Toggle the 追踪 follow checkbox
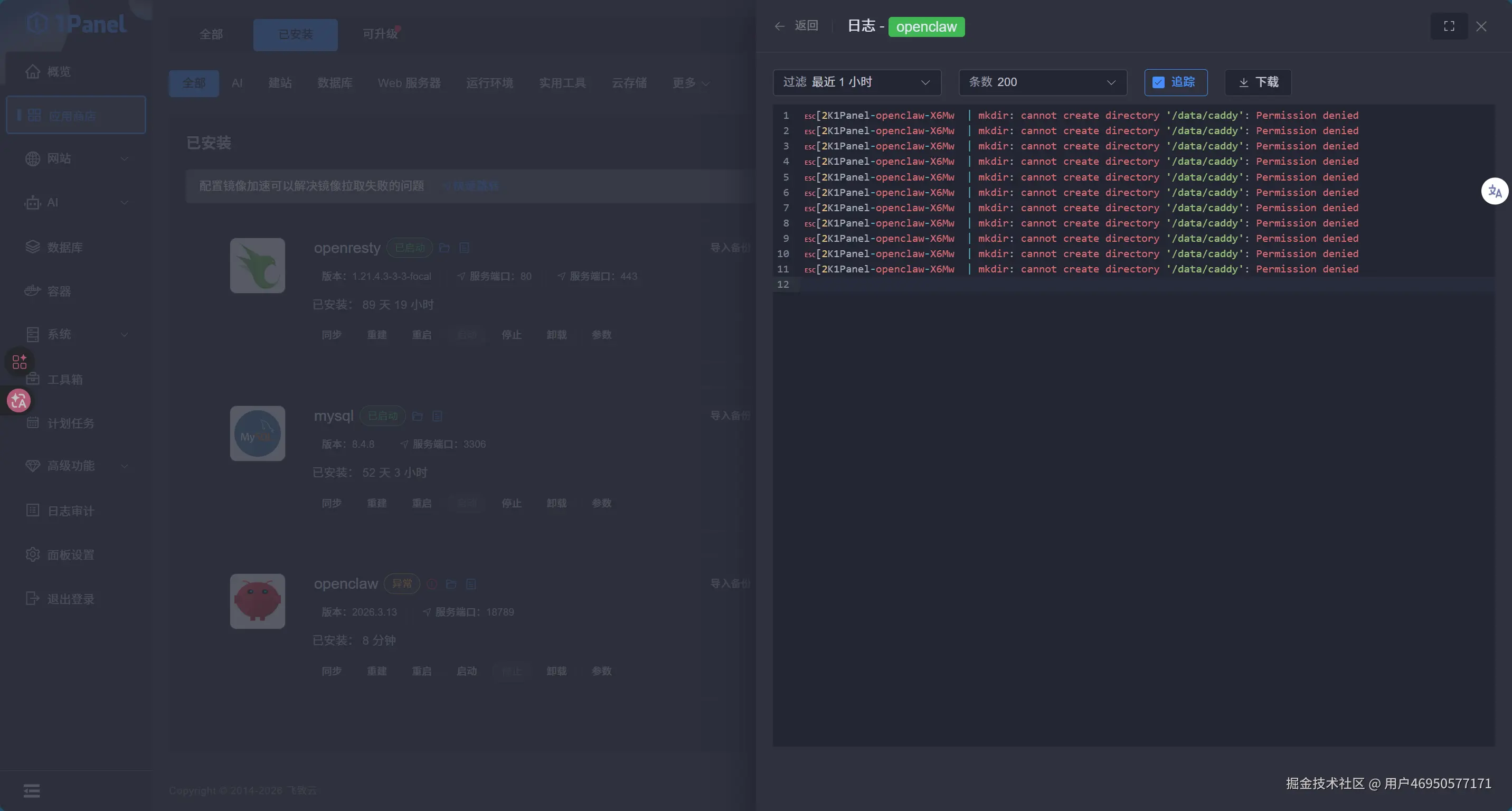The height and width of the screenshot is (811, 1512). coord(1159,82)
